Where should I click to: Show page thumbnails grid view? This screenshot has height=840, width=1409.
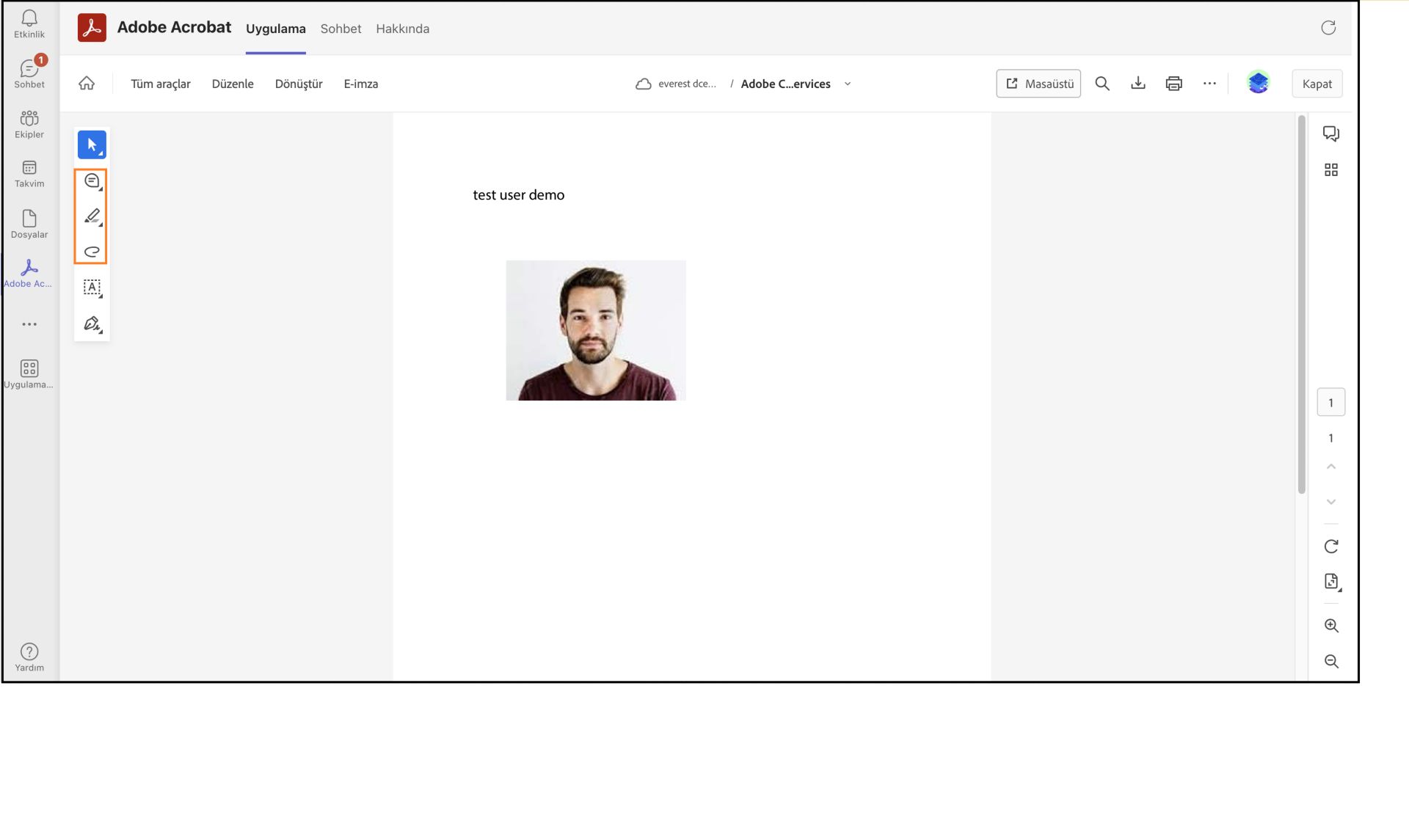[1331, 170]
